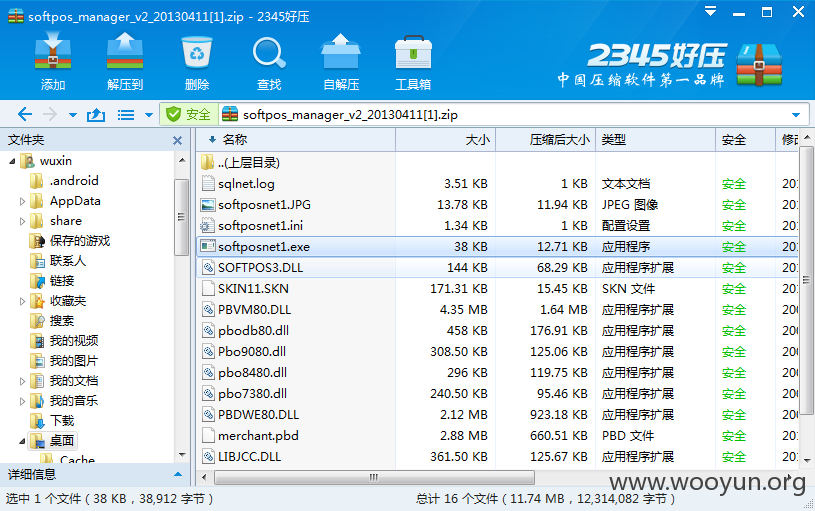The image size is (815, 511).
Task: Select softposnet1.ini file
Action: [499, 226]
